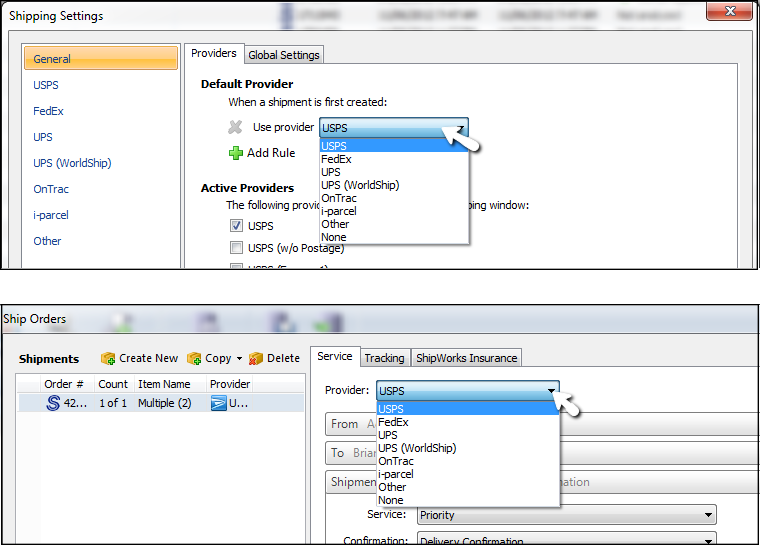Select General in settings sidebar
760x546 pixels.
pyautogui.click(x=101, y=59)
